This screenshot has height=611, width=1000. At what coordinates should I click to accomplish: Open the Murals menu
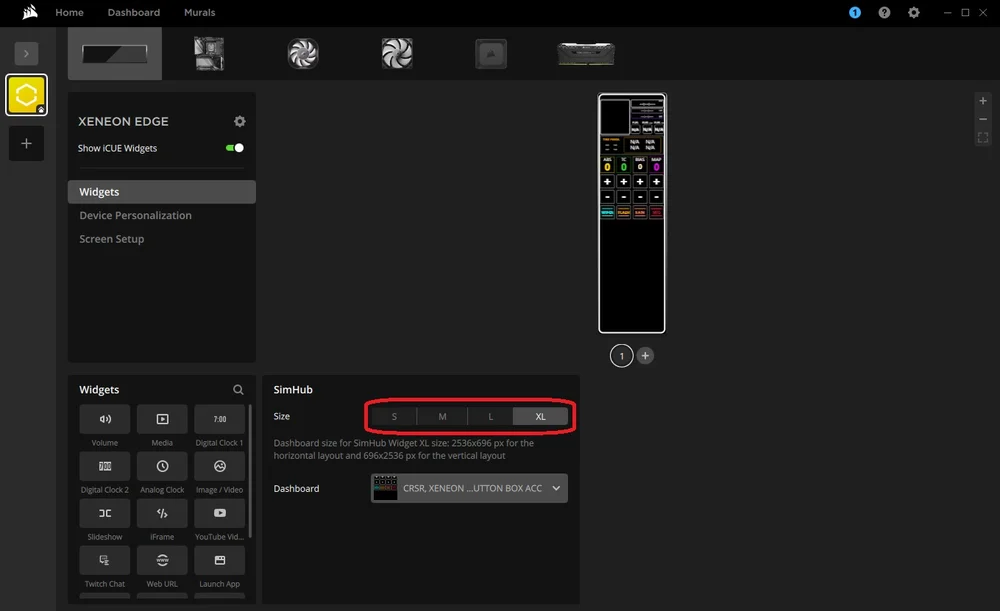[x=199, y=12]
